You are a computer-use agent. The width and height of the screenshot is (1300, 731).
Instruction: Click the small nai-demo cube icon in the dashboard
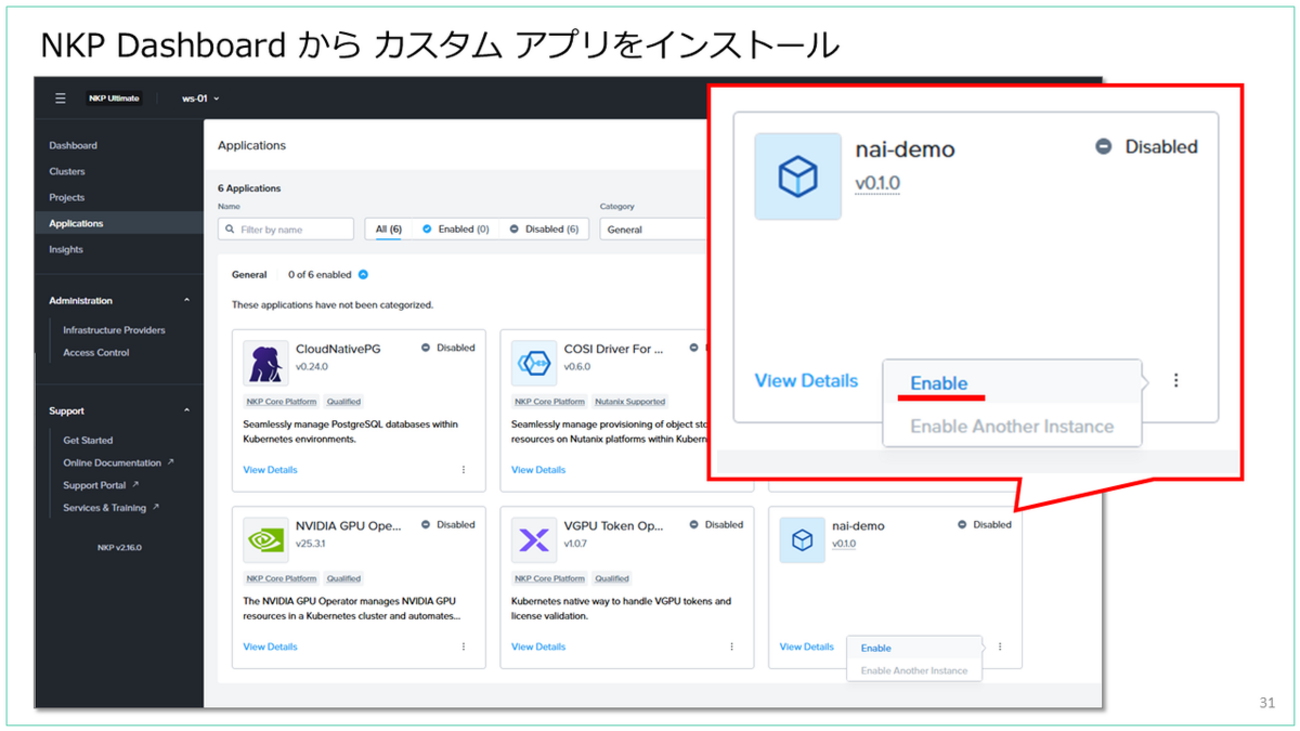pos(801,540)
